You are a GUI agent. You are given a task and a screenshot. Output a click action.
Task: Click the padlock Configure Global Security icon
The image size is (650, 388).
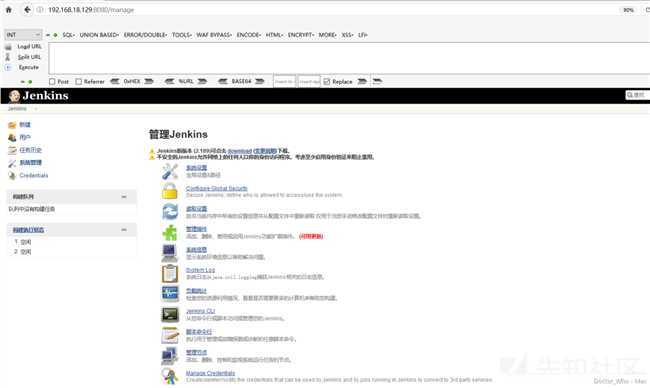tap(170, 192)
